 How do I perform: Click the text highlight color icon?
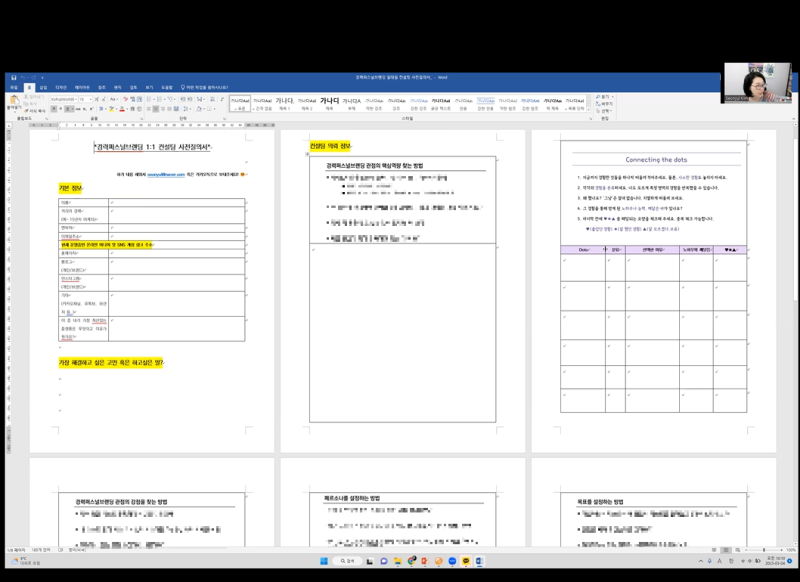click(x=111, y=109)
